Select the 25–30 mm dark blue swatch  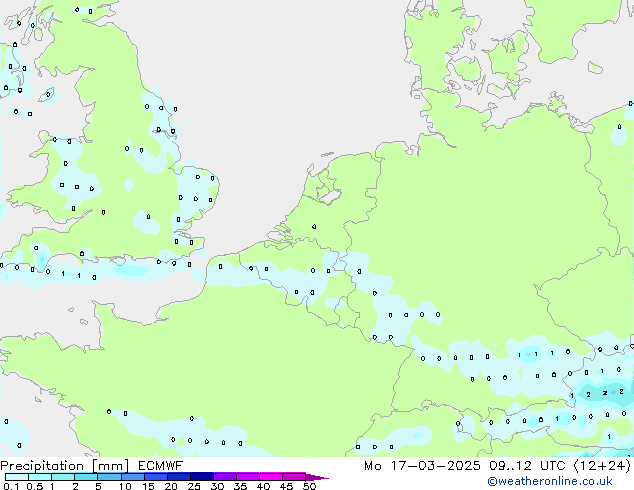tap(201, 477)
